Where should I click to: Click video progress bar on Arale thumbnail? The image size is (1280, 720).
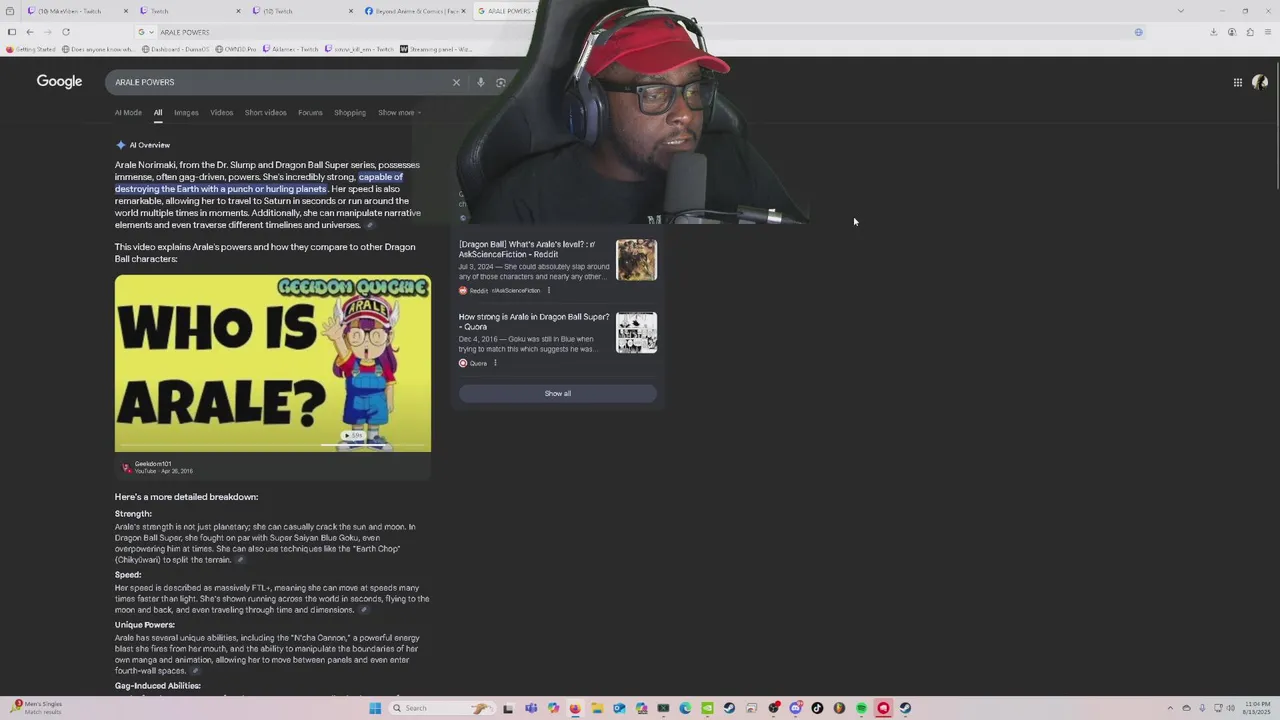pyautogui.click(x=273, y=446)
